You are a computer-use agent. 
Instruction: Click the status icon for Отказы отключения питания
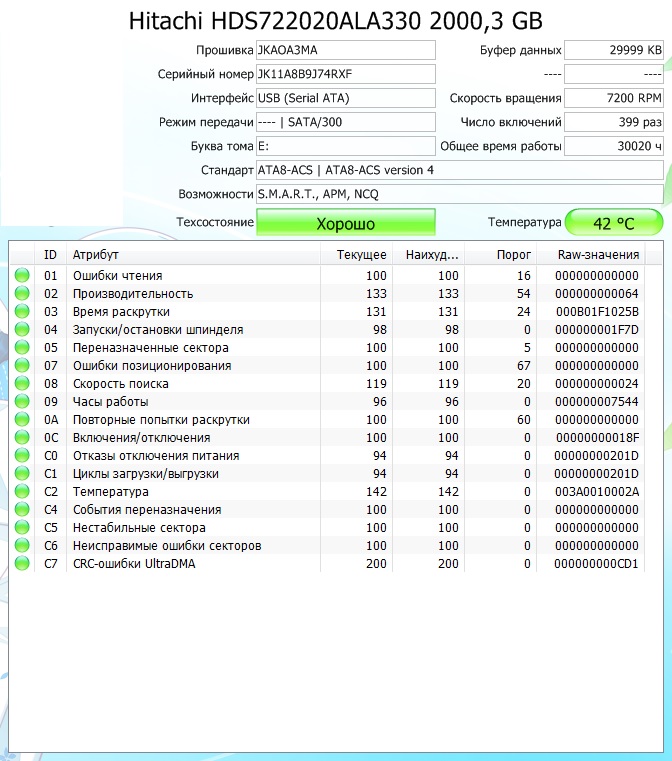tap(22, 455)
